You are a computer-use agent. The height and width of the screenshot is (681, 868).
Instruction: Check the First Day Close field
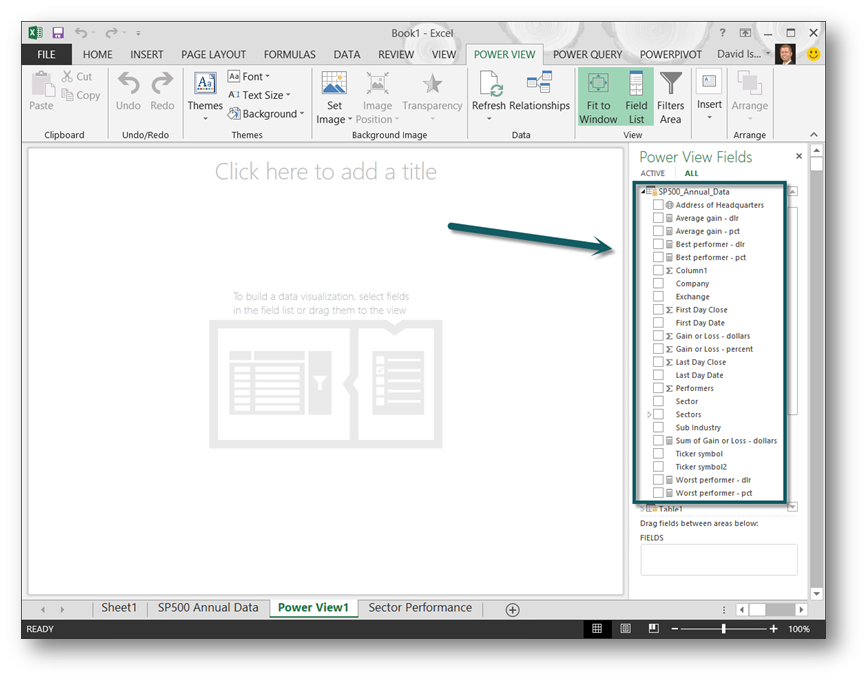[658, 309]
